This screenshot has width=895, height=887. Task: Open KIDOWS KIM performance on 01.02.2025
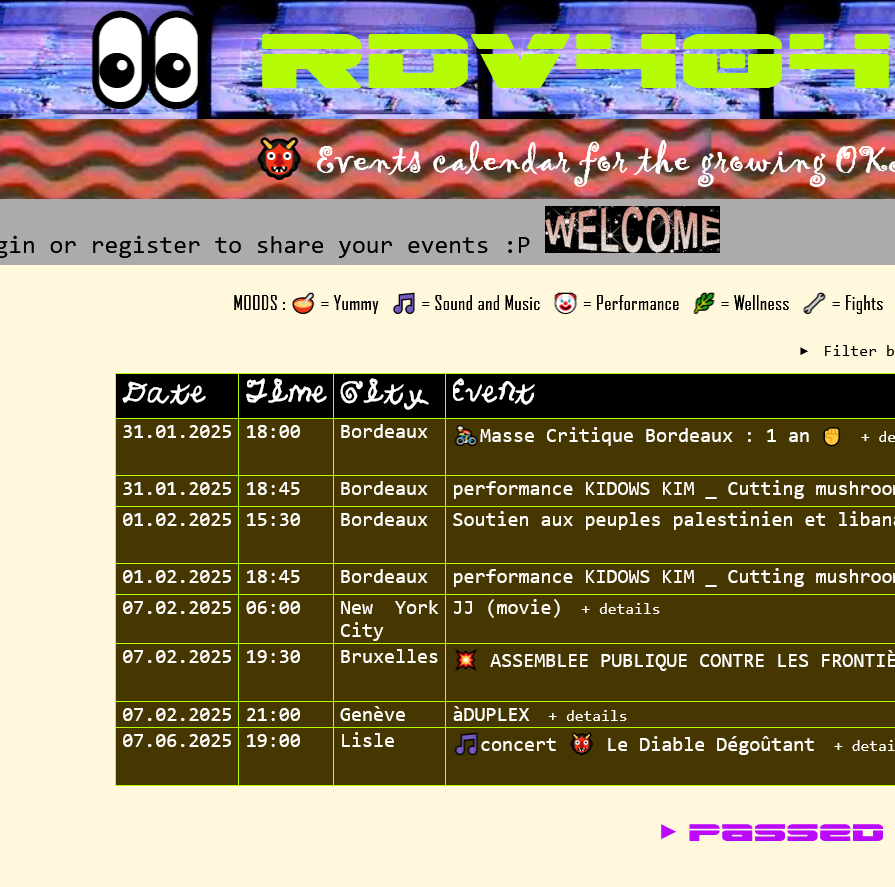pos(674,577)
